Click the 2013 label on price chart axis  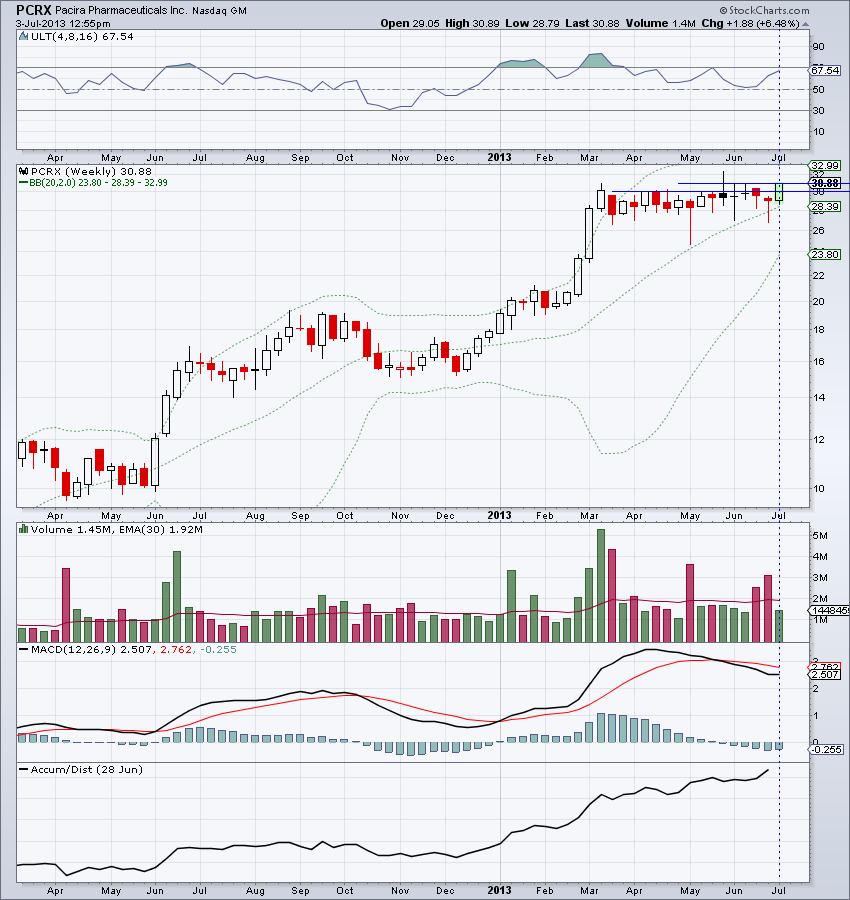499,516
